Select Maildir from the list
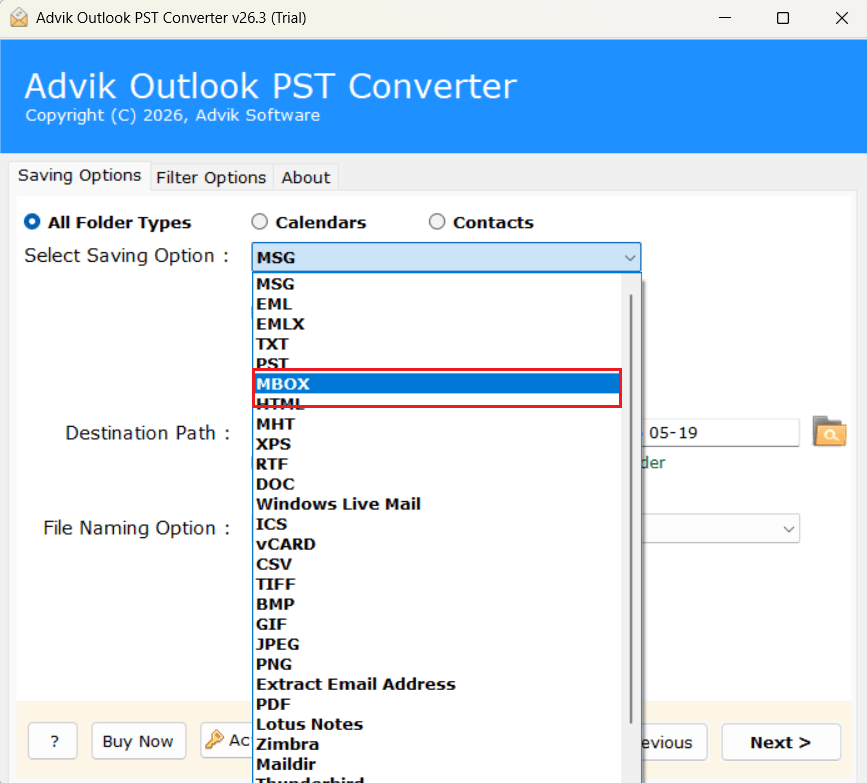867x783 pixels. coord(437,764)
